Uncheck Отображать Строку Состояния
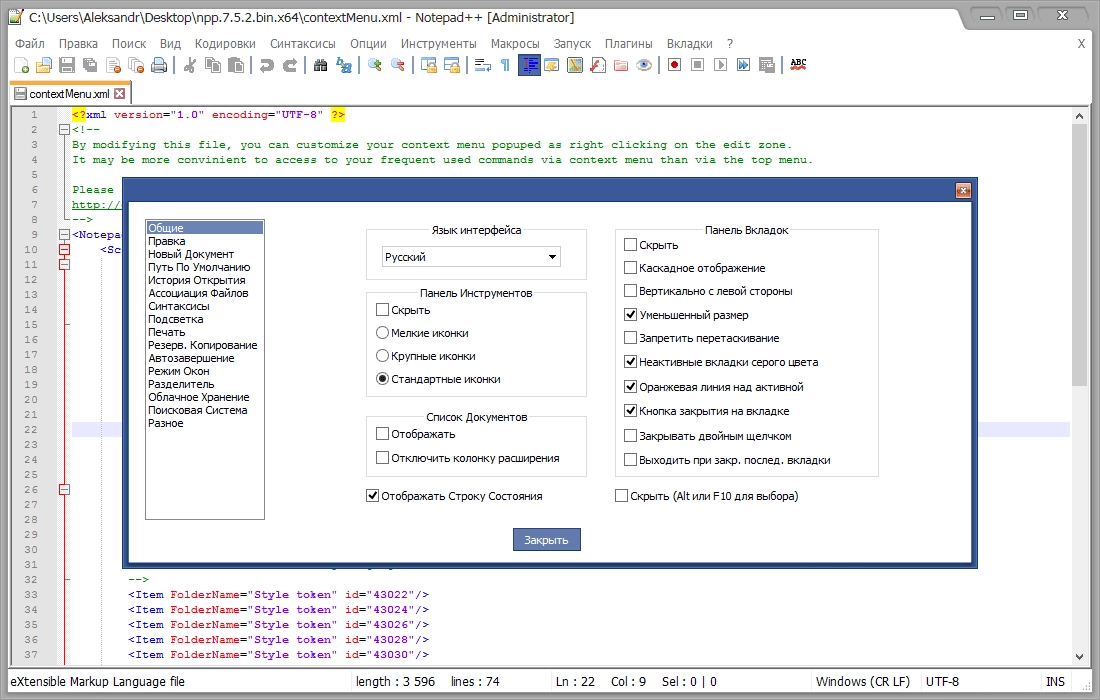 373,495
